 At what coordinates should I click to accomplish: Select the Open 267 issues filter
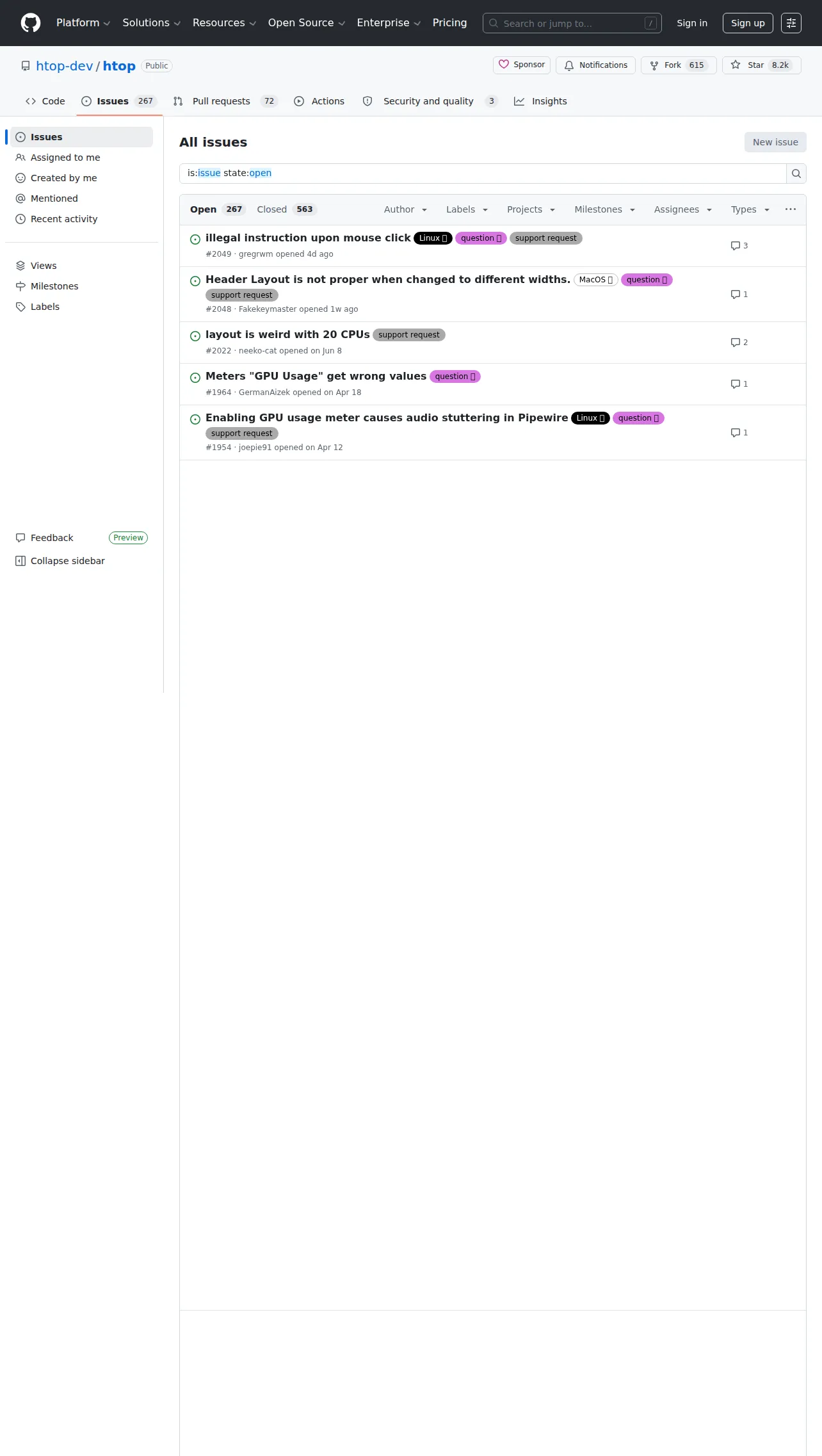pos(218,209)
